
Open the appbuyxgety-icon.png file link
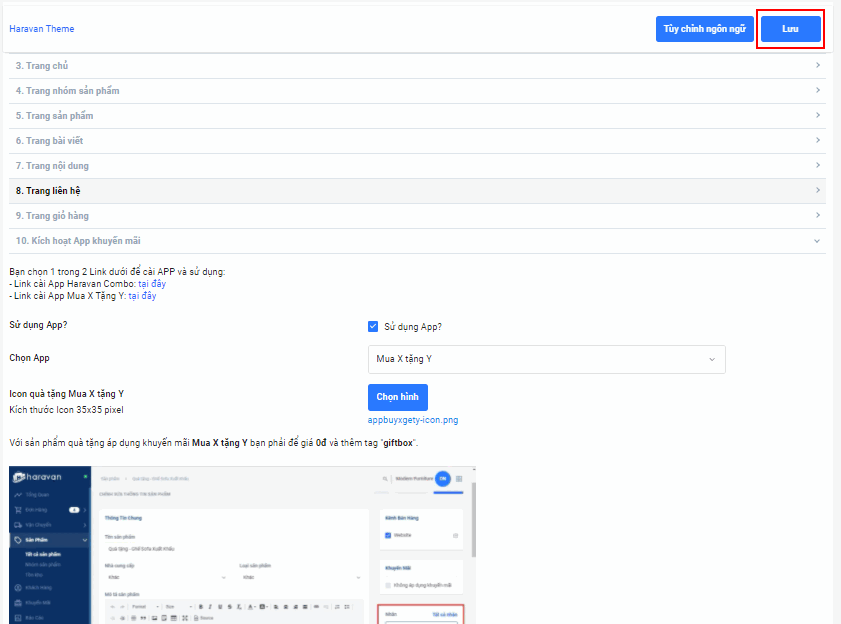click(x=413, y=420)
